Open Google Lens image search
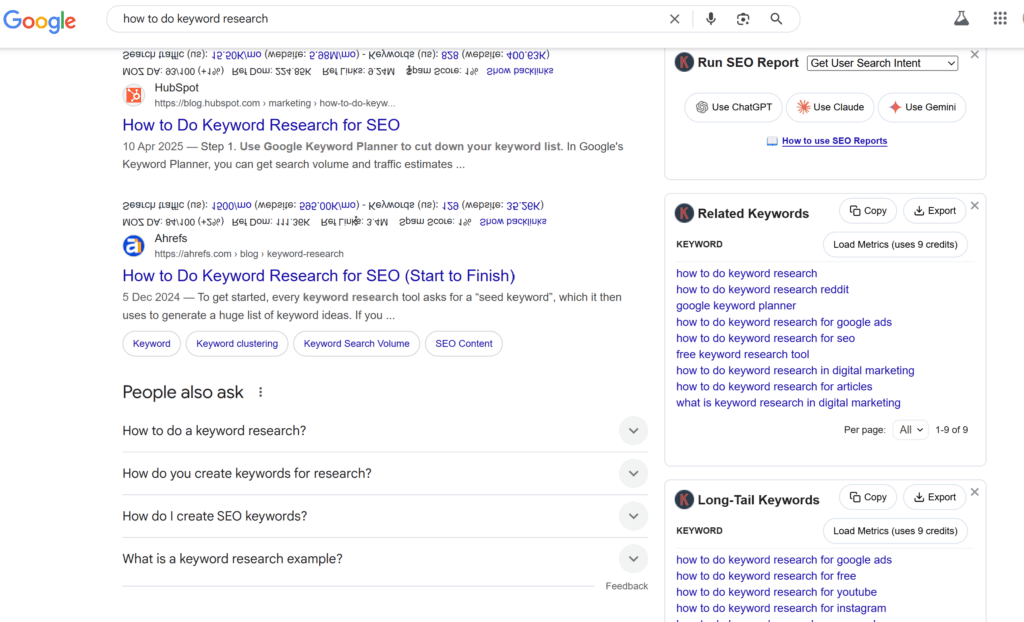Image resolution: width=1024 pixels, height=622 pixels. [x=743, y=19]
